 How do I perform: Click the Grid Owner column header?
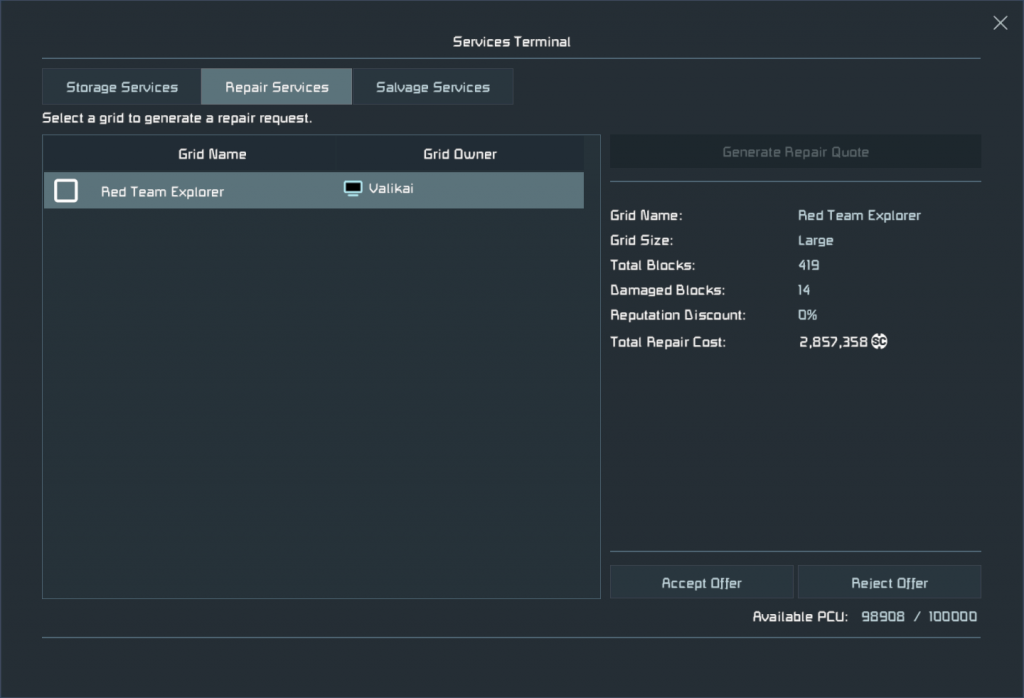pos(460,154)
